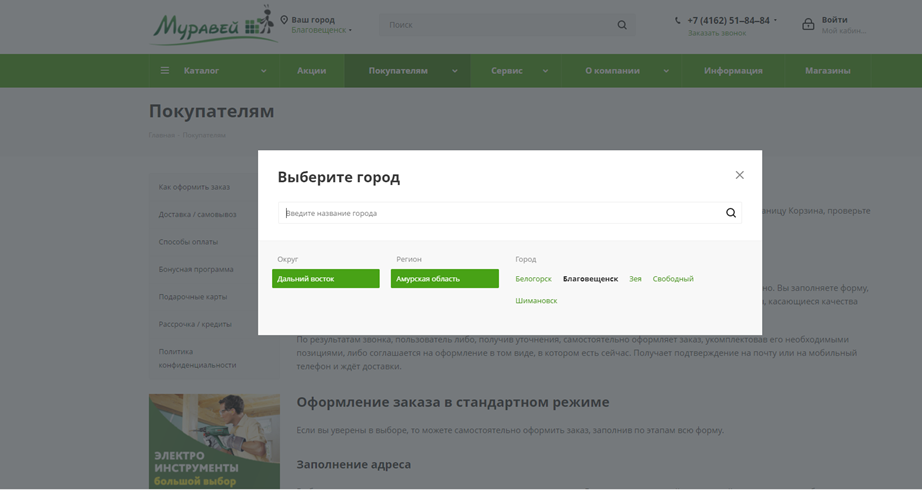
Task: Expand the Сервис dropdown arrow
Action: point(545,71)
